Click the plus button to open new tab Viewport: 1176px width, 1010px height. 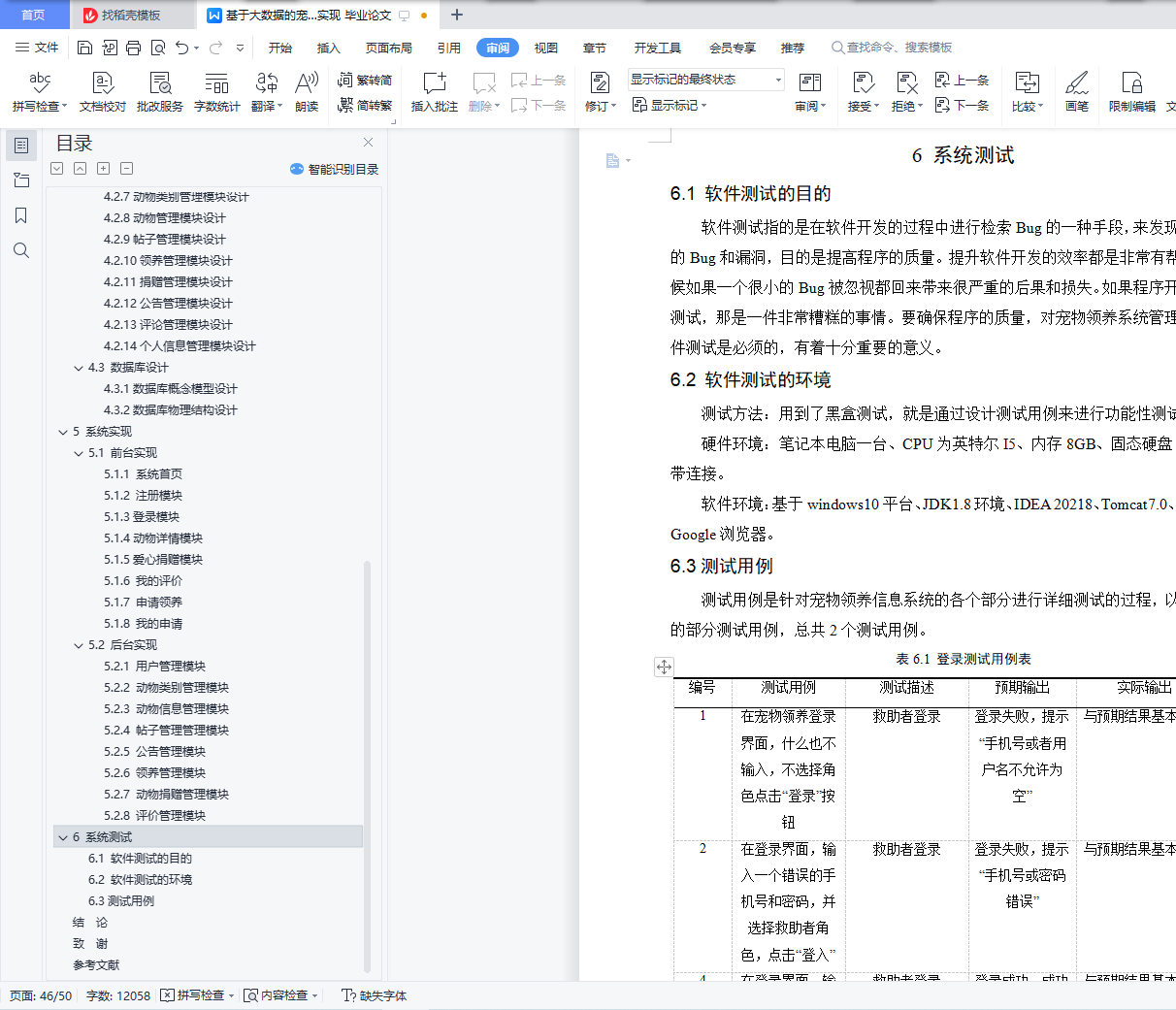(457, 15)
